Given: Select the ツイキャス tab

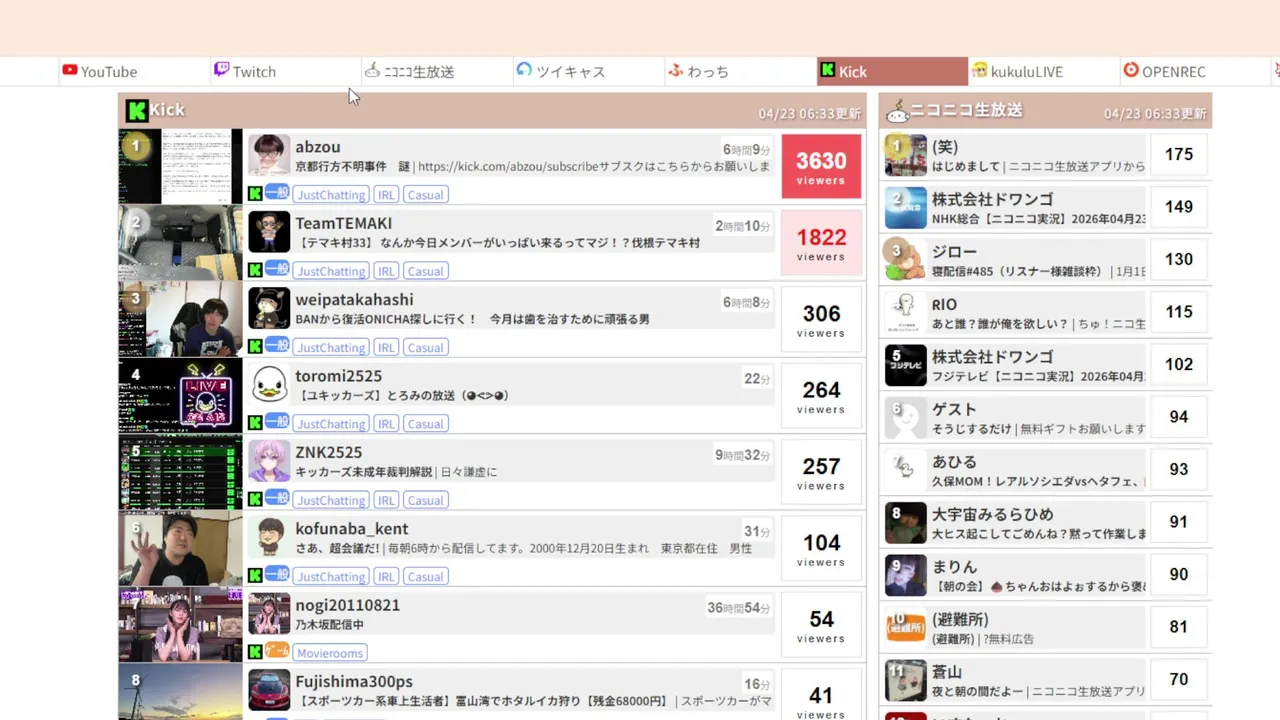Looking at the screenshot, I should click(x=589, y=72).
